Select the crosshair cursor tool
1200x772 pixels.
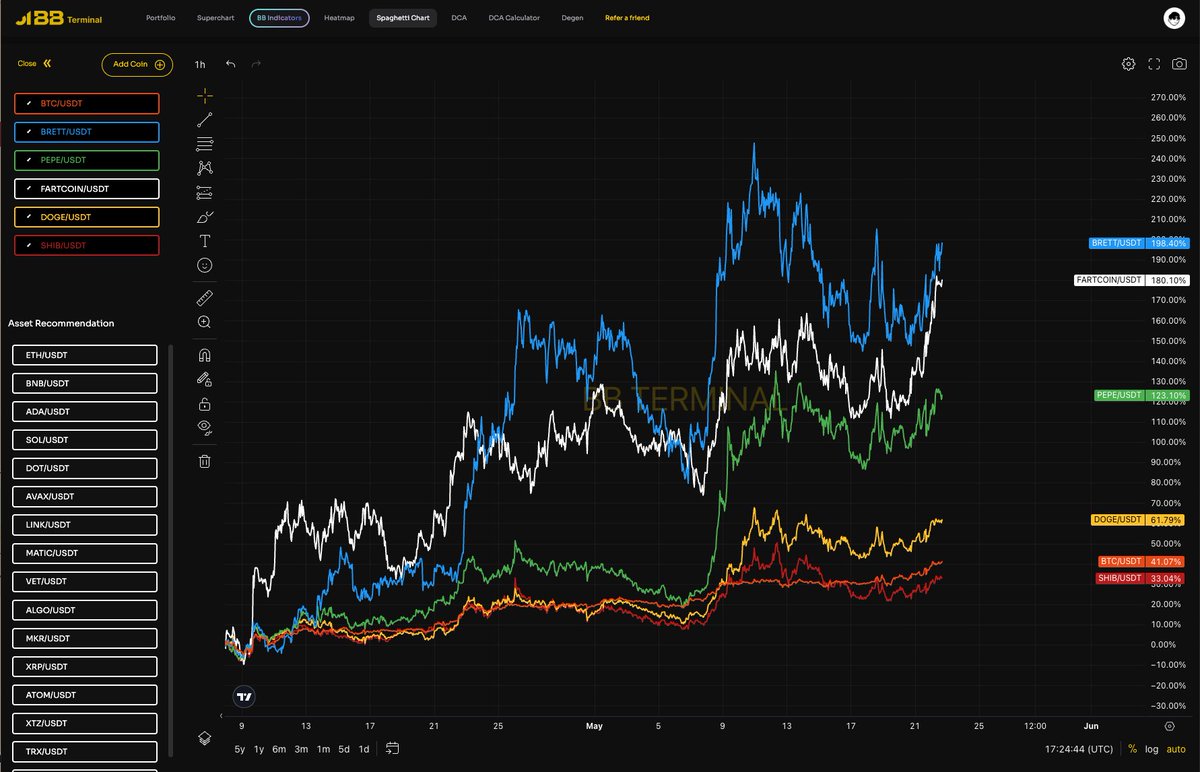click(205, 96)
